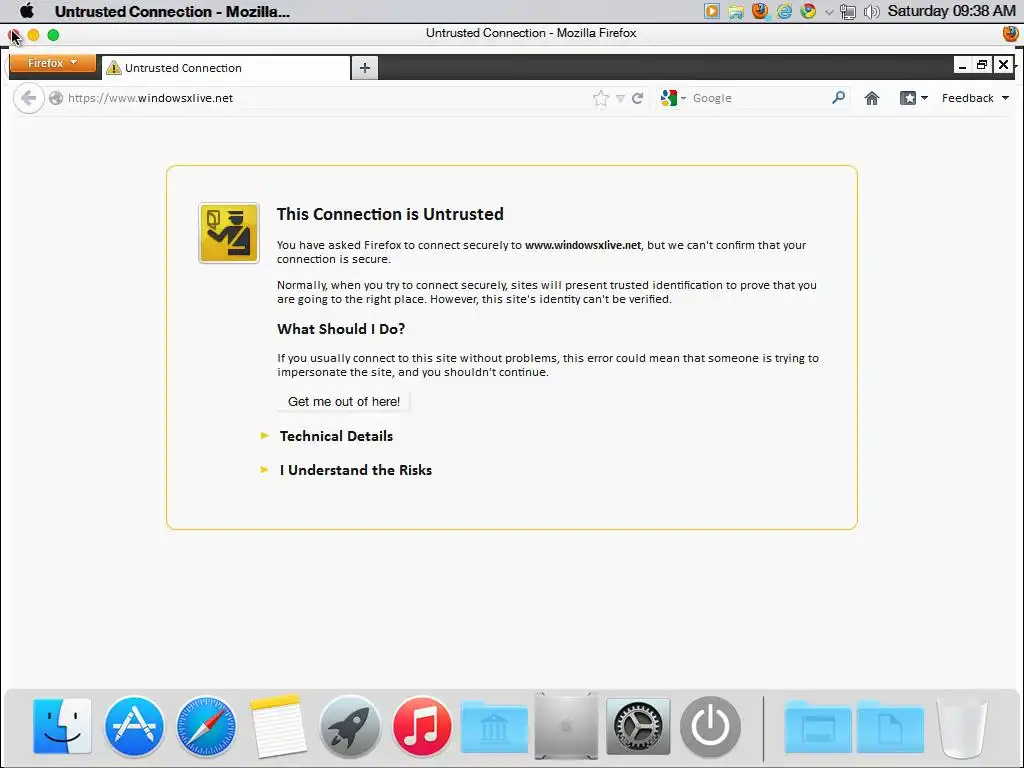The width and height of the screenshot is (1024, 768).
Task: Open the window folder in dock
Action: click(x=818, y=727)
